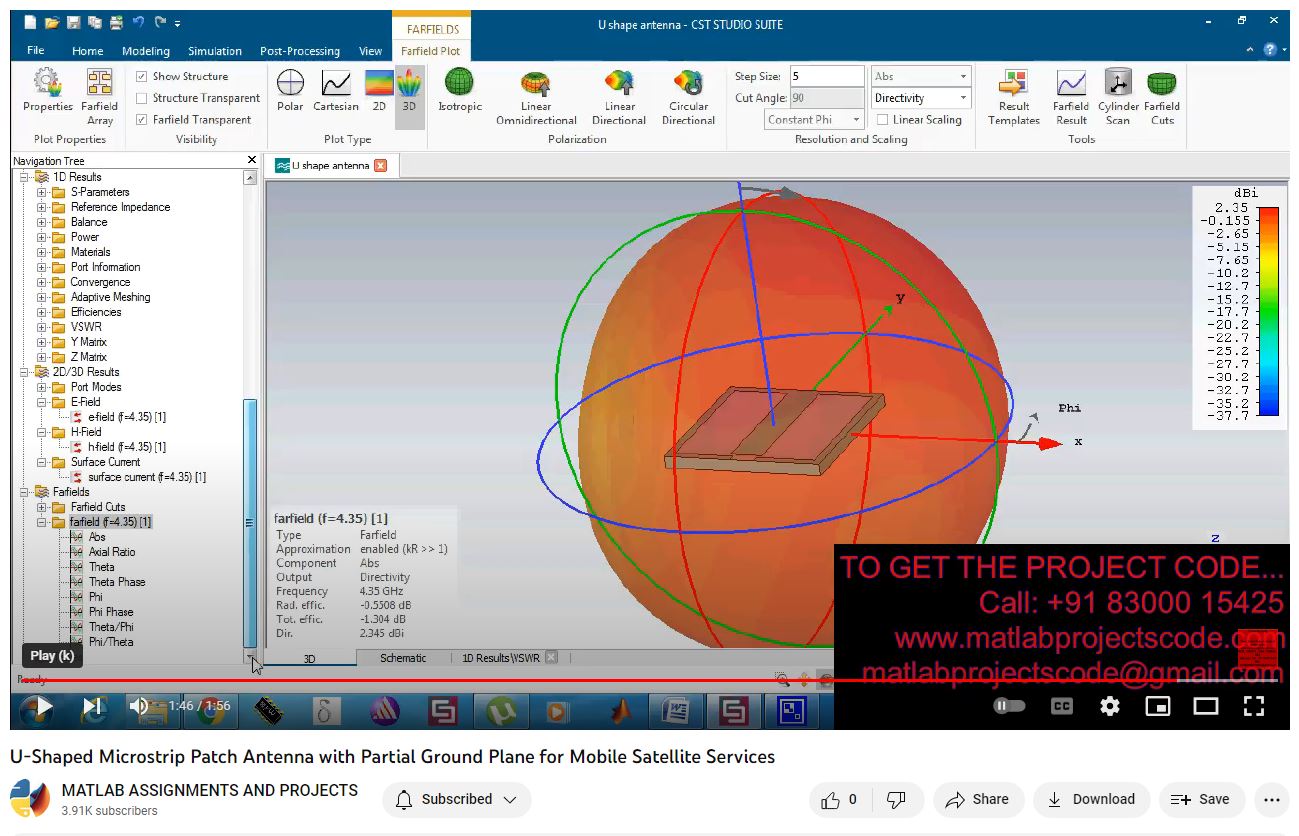1299x836 pixels.
Task: Enable Structure Transparent checkbox
Action: (x=142, y=98)
